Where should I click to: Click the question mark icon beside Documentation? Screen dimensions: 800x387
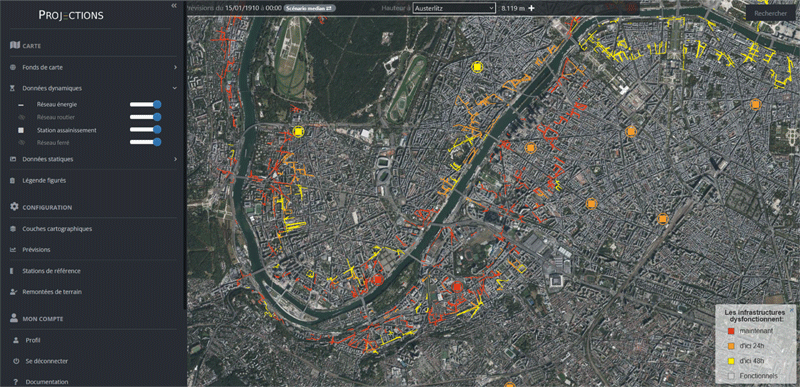[x=16, y=381]
